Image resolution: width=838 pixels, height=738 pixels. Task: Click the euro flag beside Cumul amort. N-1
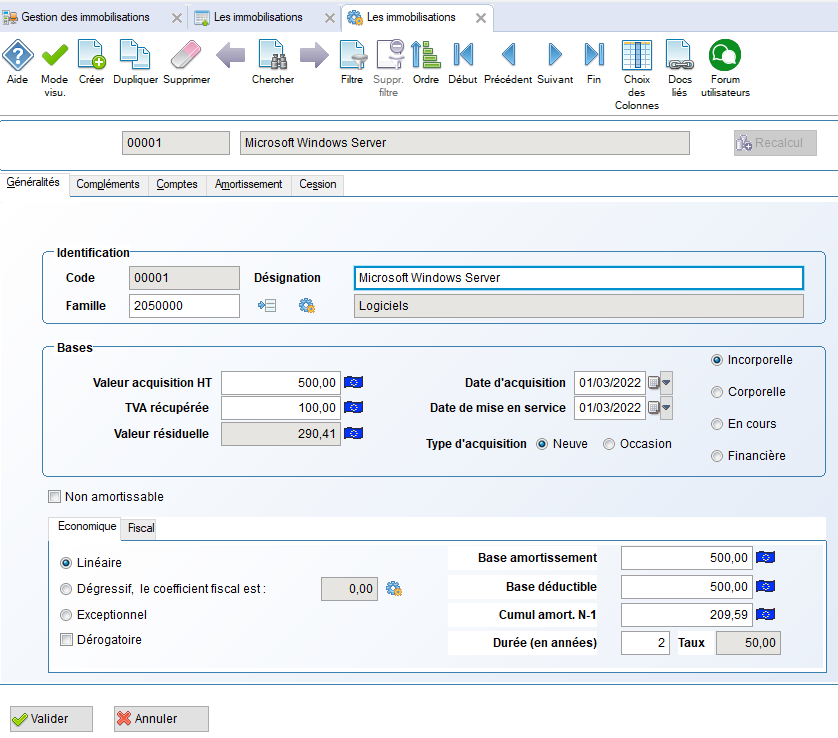(x=765, y=615)
